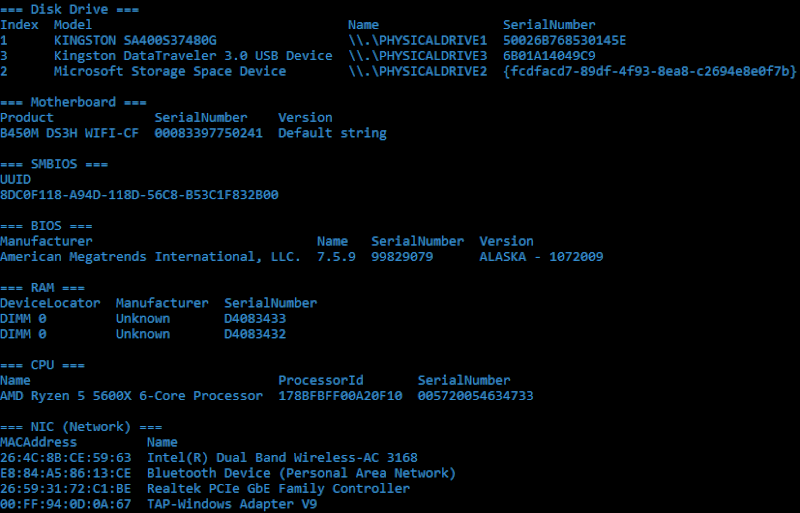Click the RAM serial number D4083432
The height and width of the screenshot is (513, 800).
coord(255,334)
